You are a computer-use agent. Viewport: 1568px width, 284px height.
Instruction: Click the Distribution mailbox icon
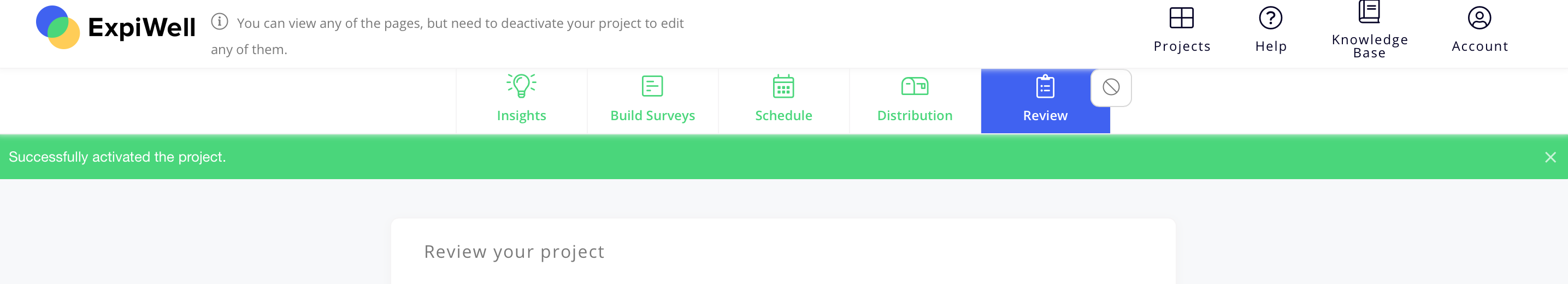914,86
